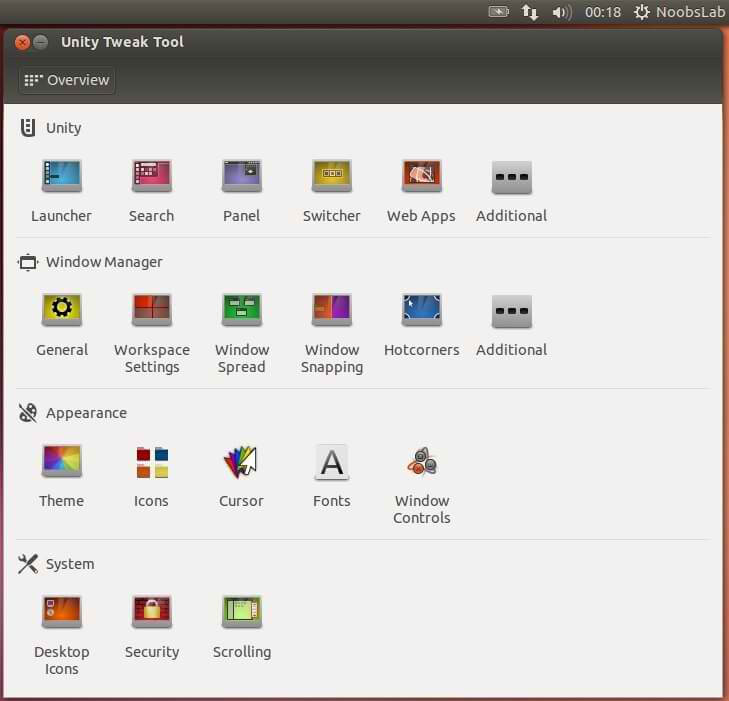Open Window Controls settings
729x701 pixels.
pyautogui.click(x=422, y=461)
